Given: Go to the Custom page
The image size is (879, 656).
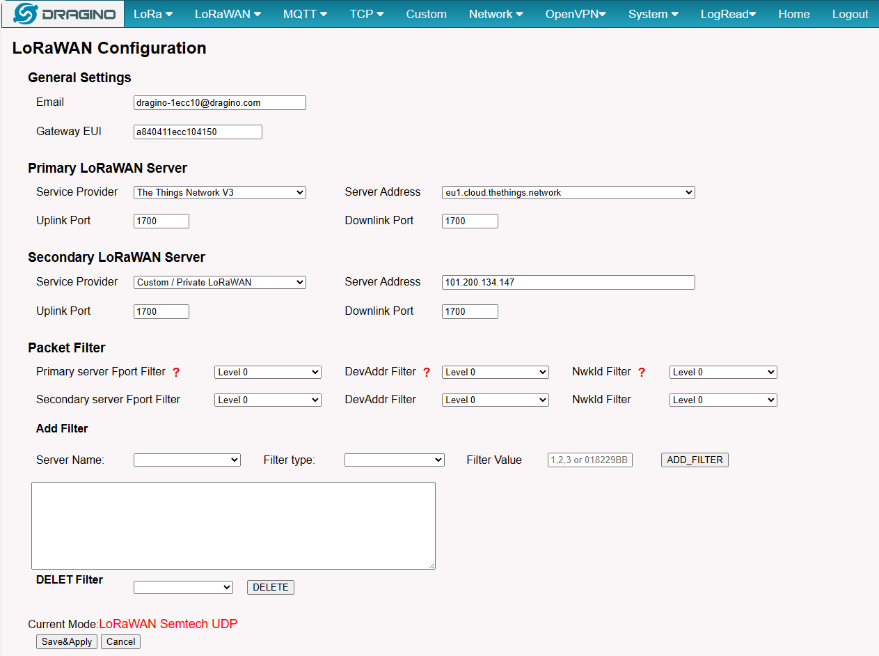Looking at the screenshot, I should point(426,14).
